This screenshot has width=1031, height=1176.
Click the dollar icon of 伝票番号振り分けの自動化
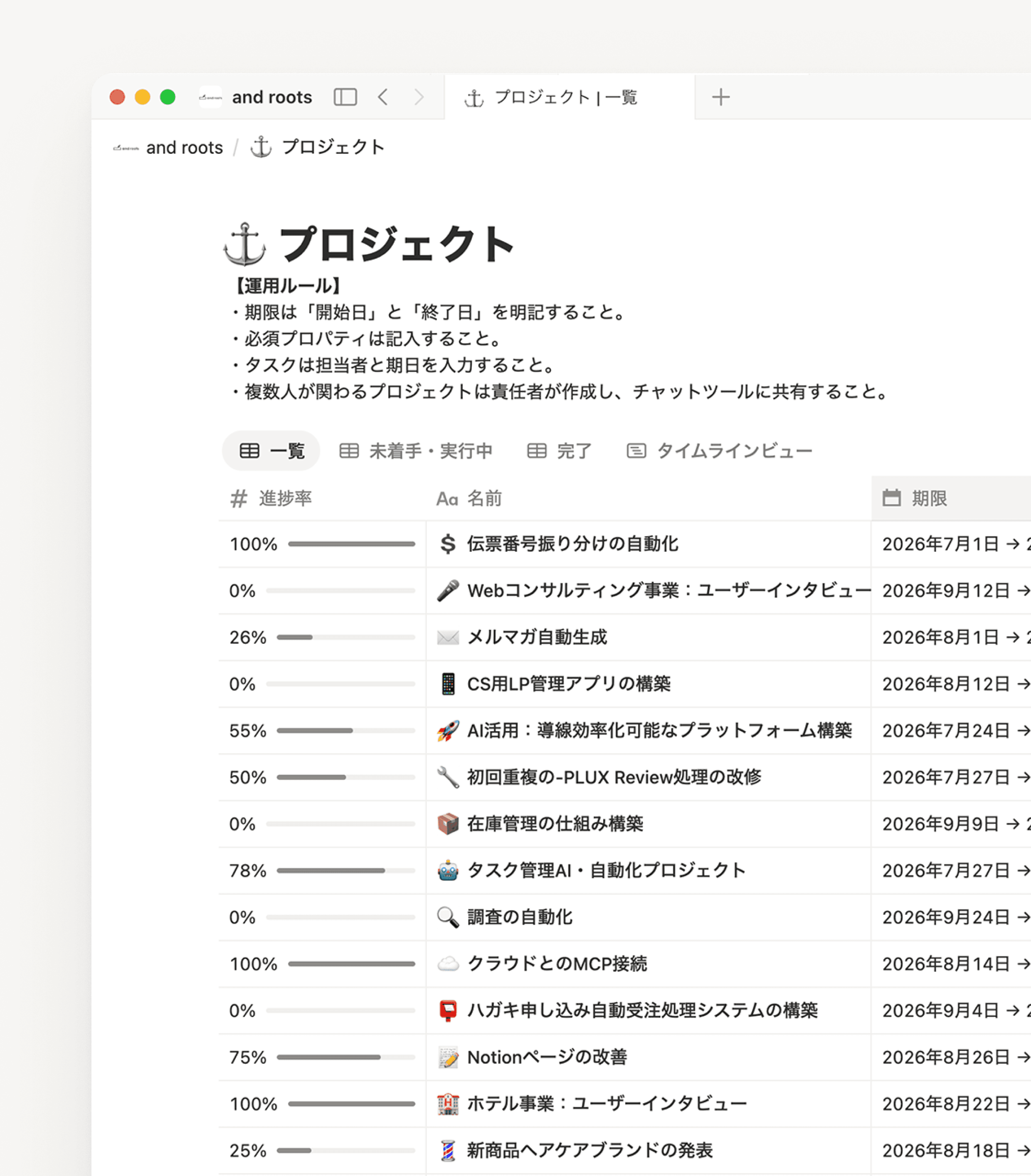pos(448,544)
